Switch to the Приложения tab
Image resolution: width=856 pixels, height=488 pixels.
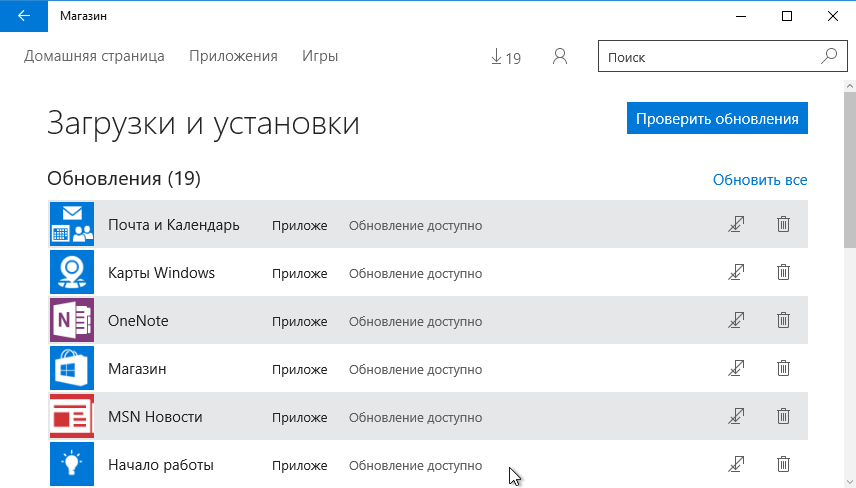pos(233,56)
